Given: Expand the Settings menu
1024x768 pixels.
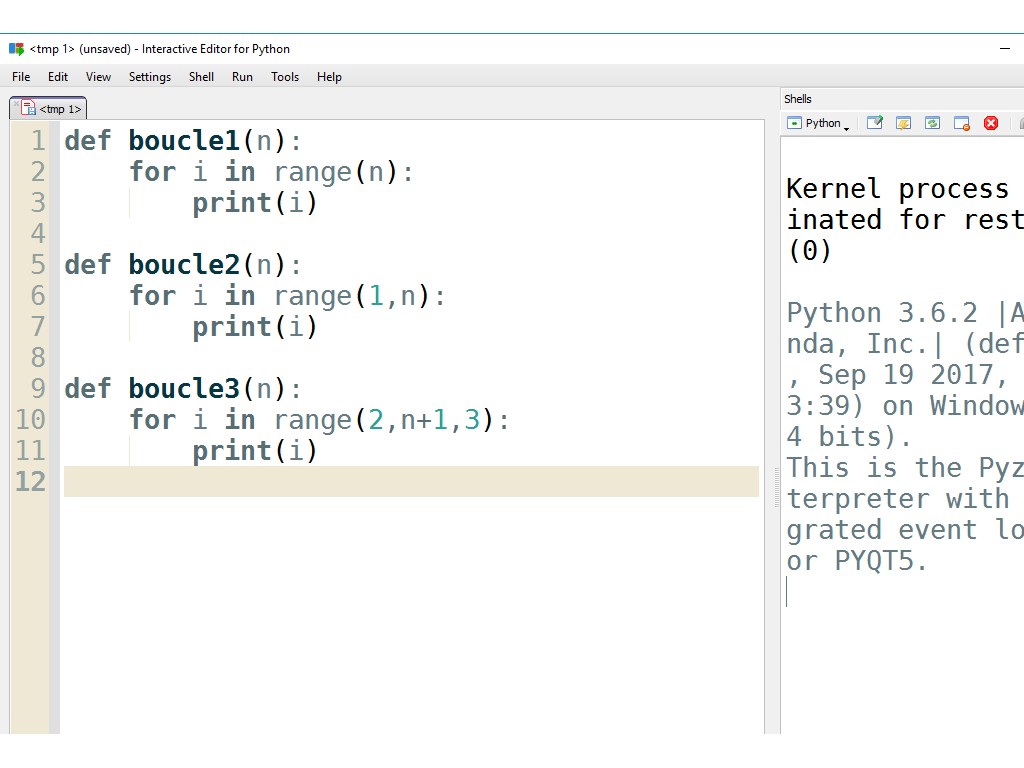Looking at the screenshot, I should pos(150,77).
